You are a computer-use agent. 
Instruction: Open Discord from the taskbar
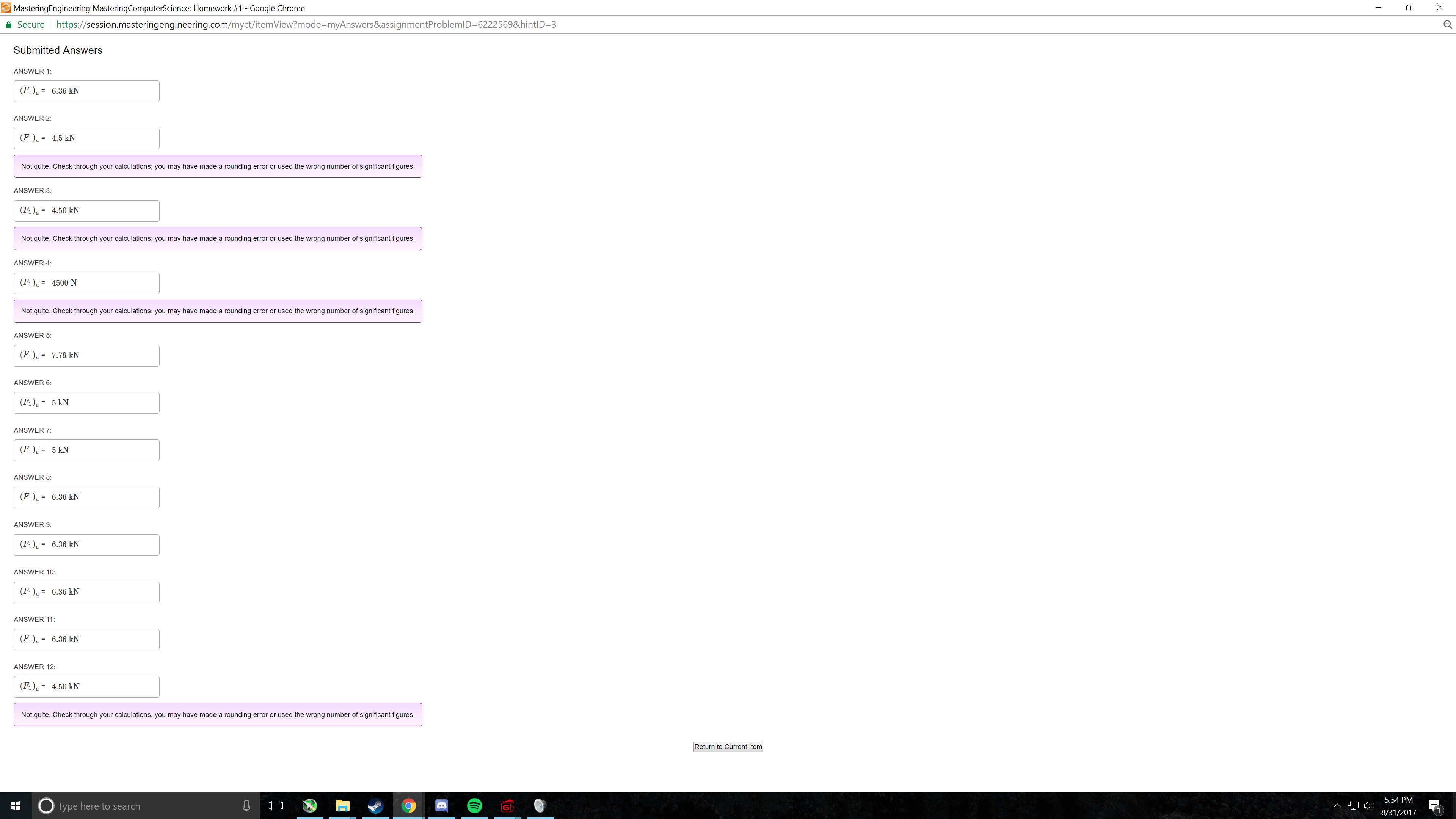tap(441, 805)
